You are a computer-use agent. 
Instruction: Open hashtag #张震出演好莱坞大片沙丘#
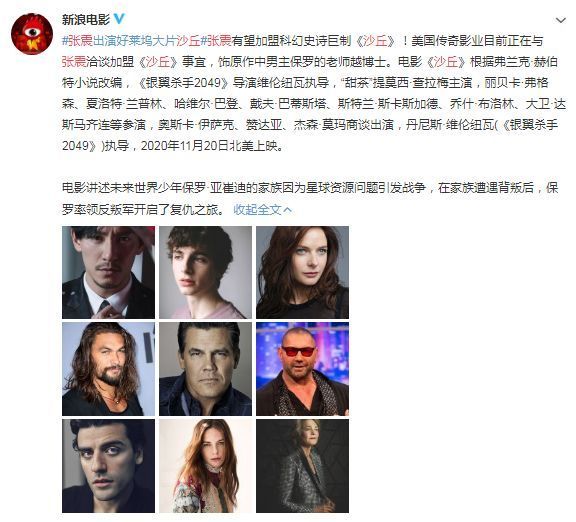click(x=133, y=40)
